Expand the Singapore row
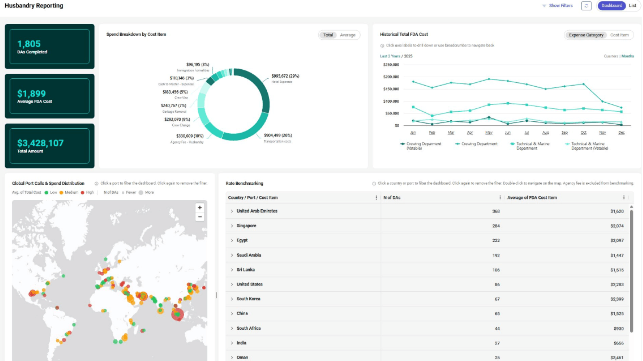Viewport: 643px width, 361px height. [232, 226]
